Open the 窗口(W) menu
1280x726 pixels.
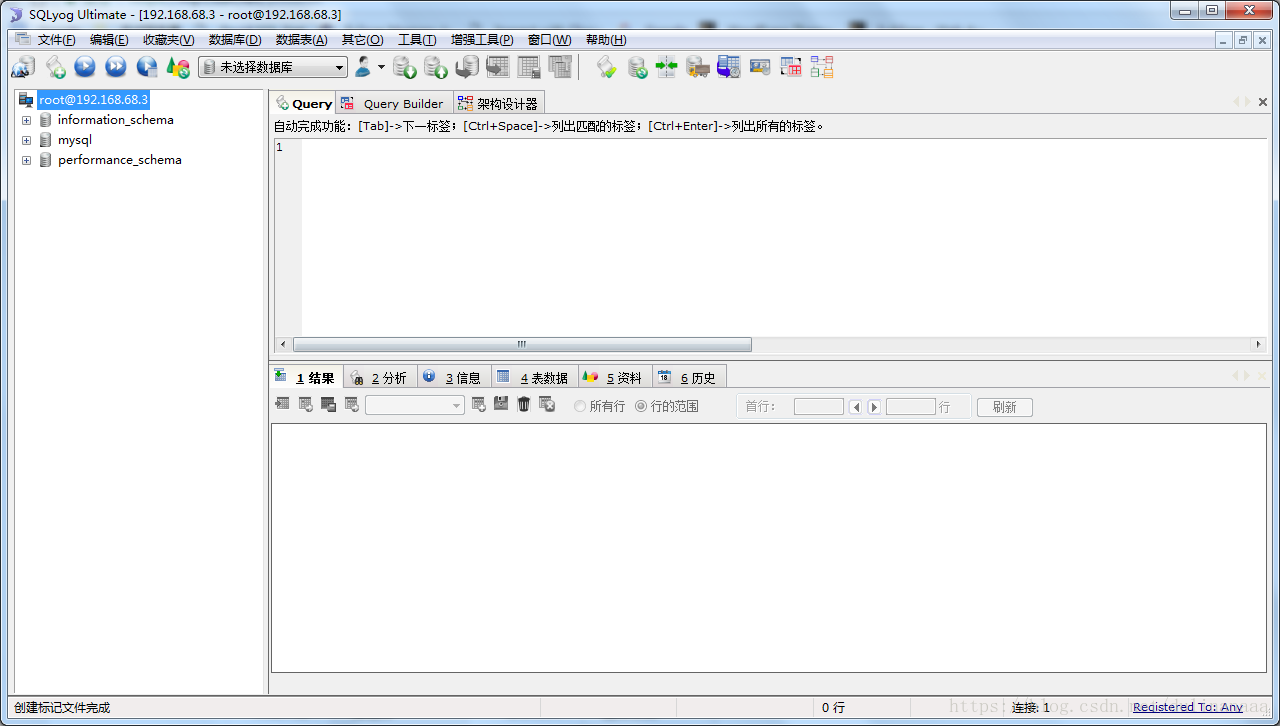pos(549,40)
